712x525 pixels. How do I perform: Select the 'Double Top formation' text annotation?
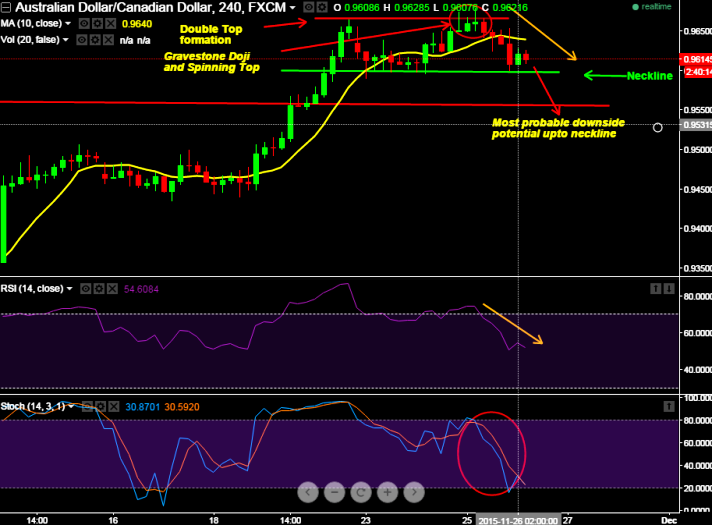click(211, 35)
